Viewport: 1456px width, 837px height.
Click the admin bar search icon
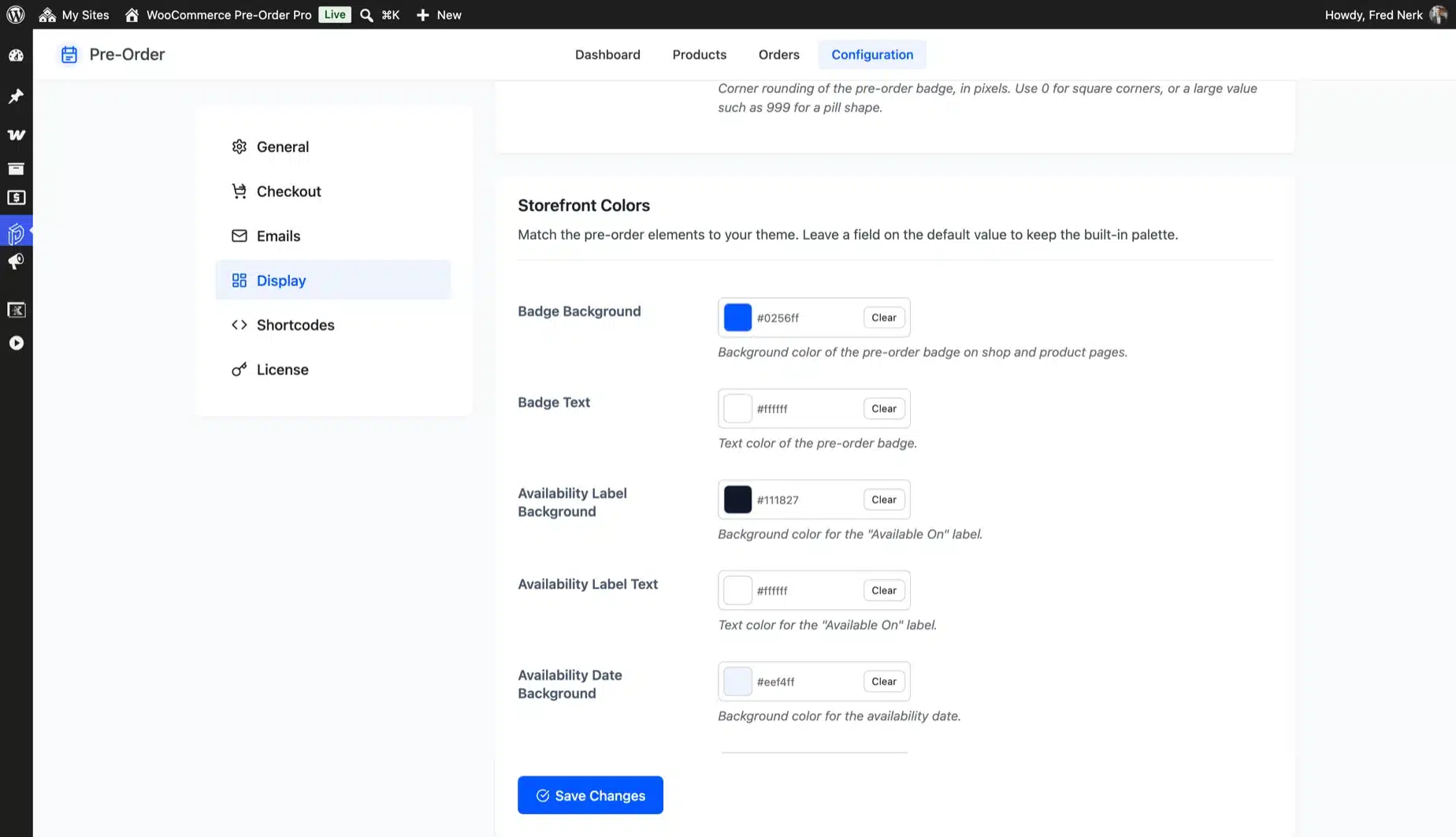click(x=366, y=15)
